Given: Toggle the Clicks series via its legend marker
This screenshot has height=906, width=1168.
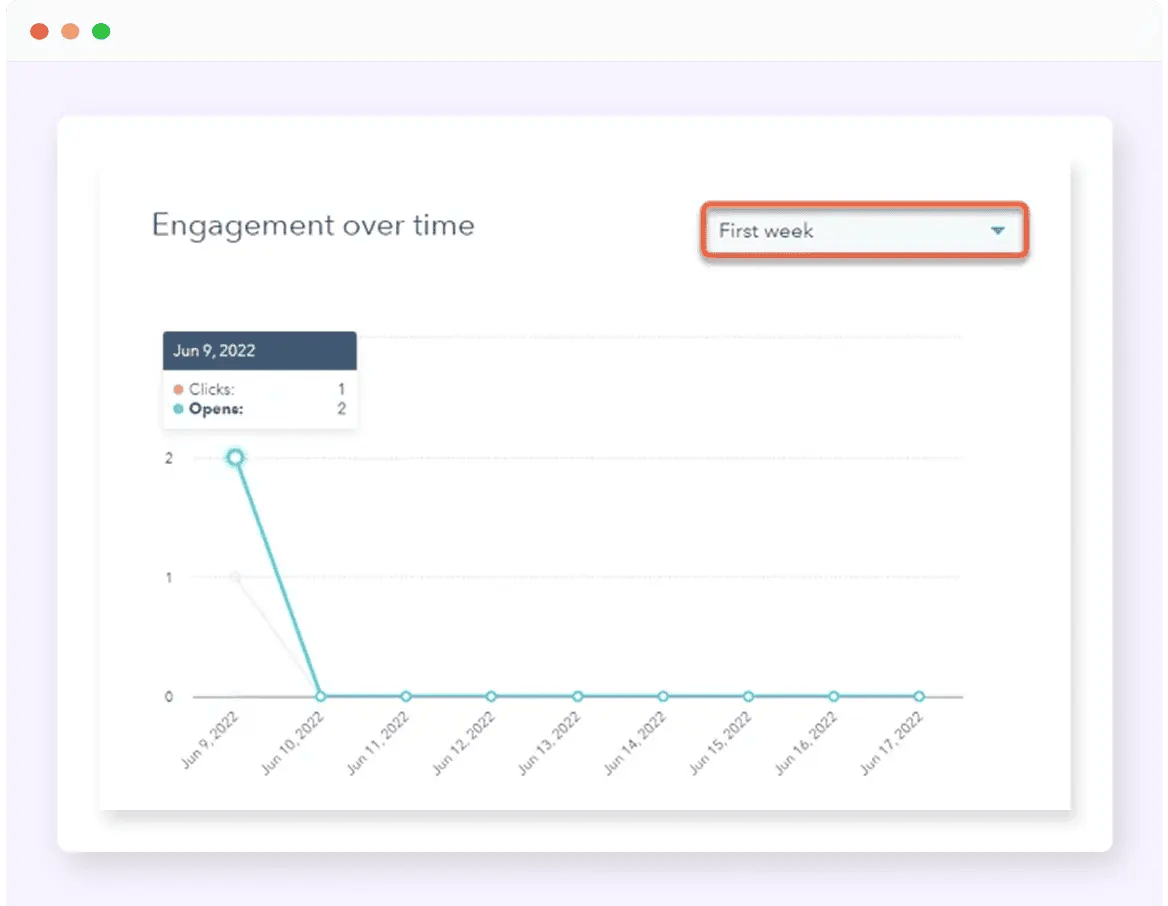Looking at the screenshot, I should tap(179, 389).
